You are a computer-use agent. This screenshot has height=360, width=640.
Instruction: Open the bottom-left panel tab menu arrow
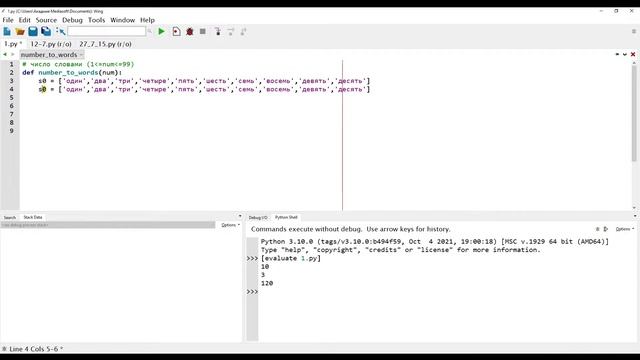click(240, 216)
